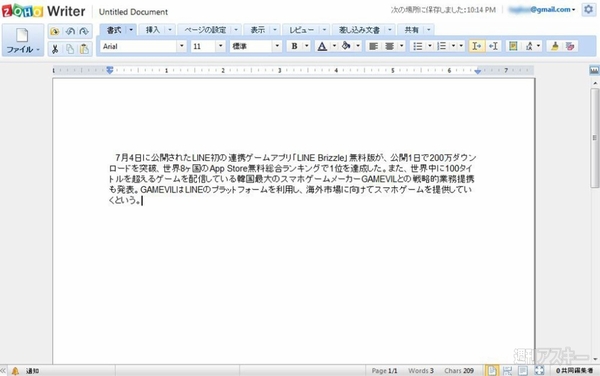Image resolution: width=600 pixels, height=376 pixels.
Task: Switch to page layout view icon
Action: 492,370
